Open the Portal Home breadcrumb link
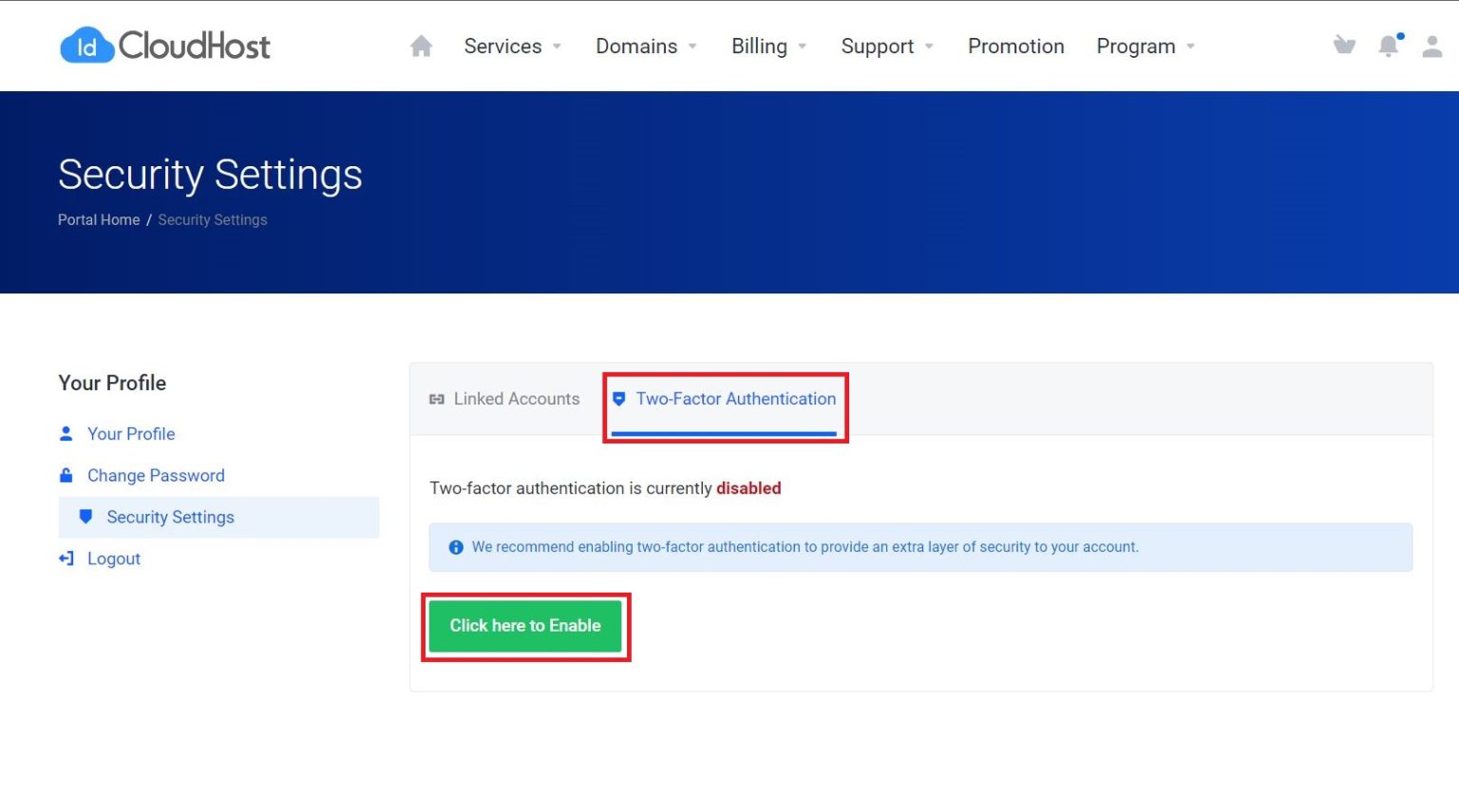The image size is (1459, 812). [x=98, y=219]
